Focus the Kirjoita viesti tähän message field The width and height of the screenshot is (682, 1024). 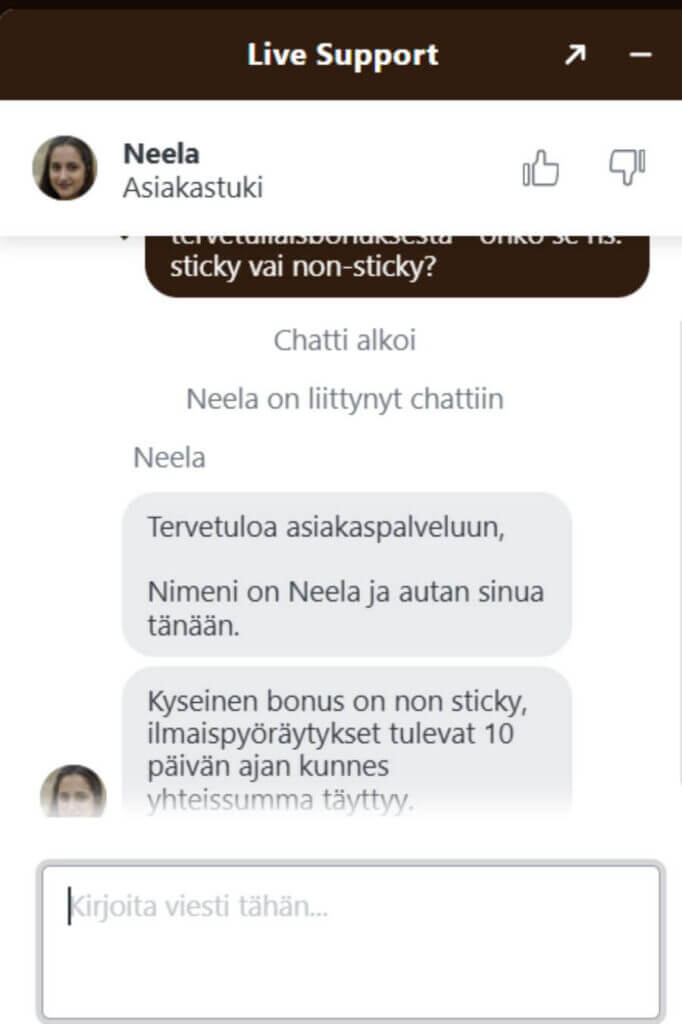(x=351, y=941)
